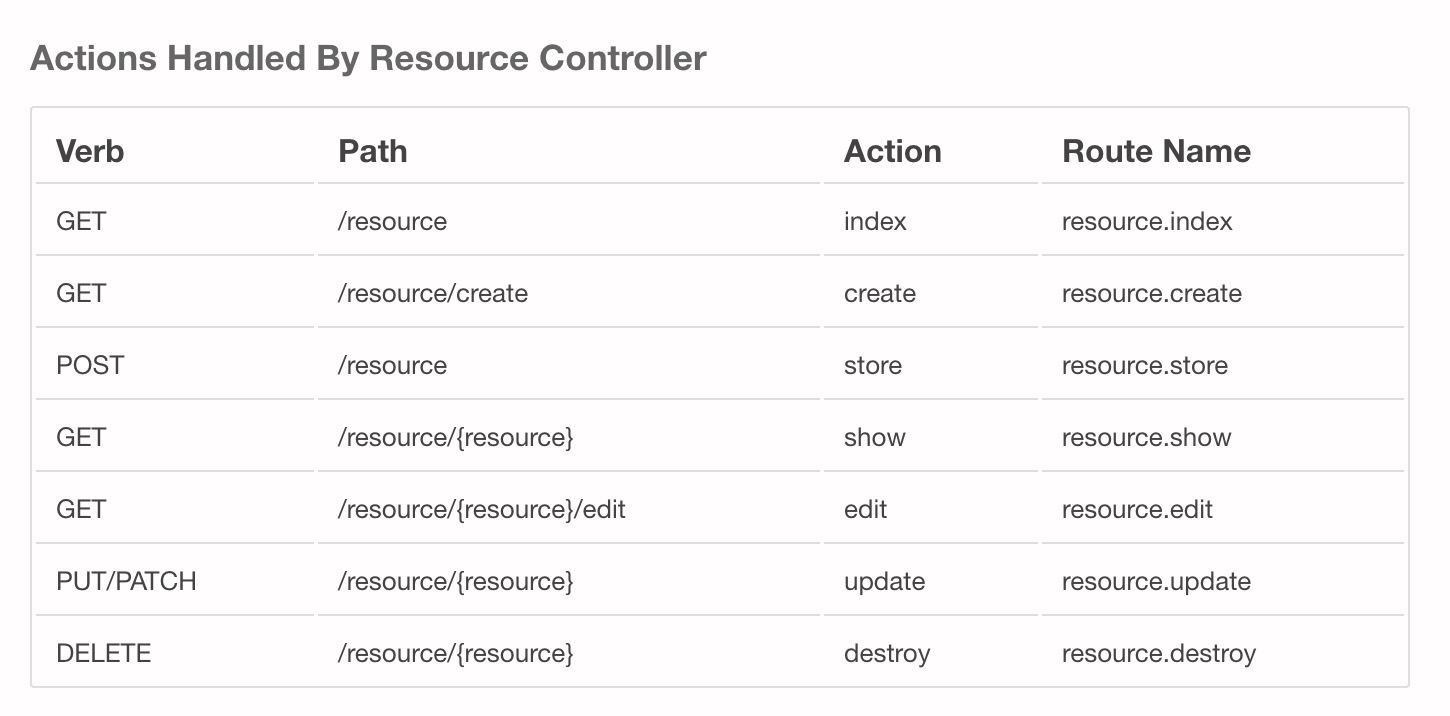
Task: Select the resource.show route name cell
Action: 1146,437
